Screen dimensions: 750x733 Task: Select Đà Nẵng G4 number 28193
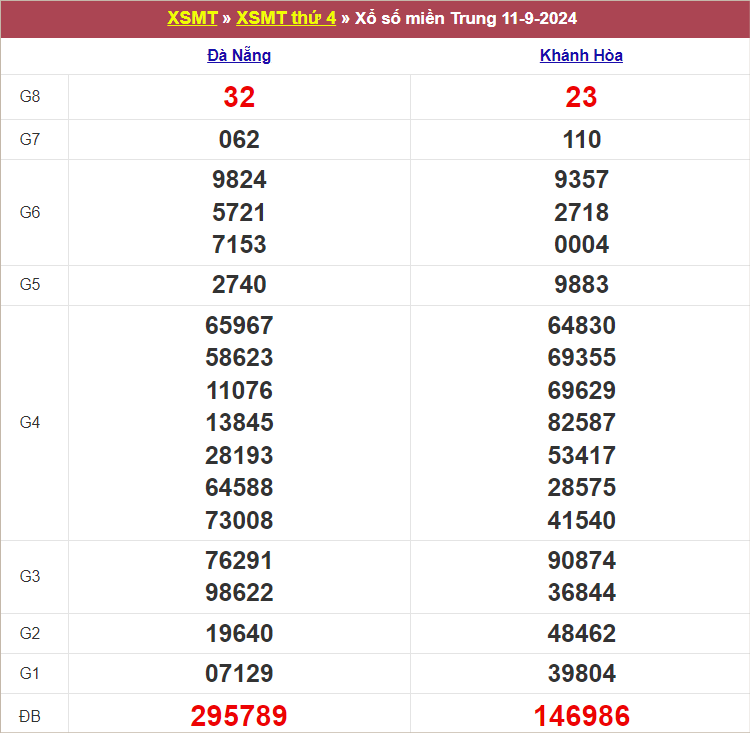(239, 455)
